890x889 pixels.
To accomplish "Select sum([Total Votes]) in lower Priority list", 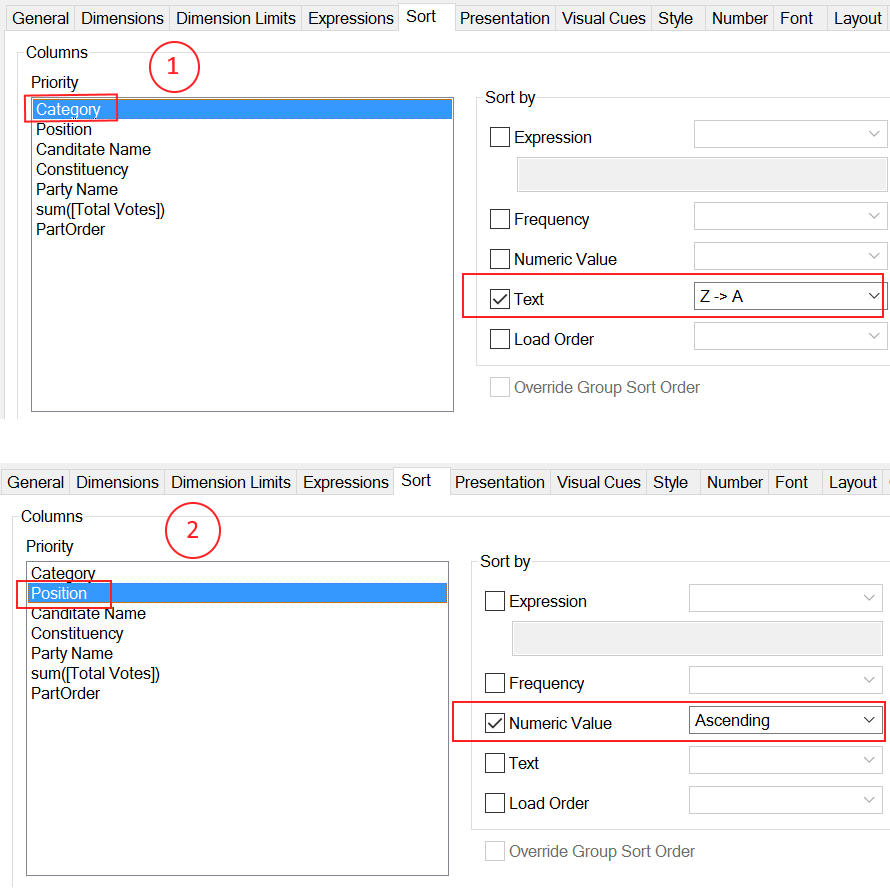I will click(95, 674).
